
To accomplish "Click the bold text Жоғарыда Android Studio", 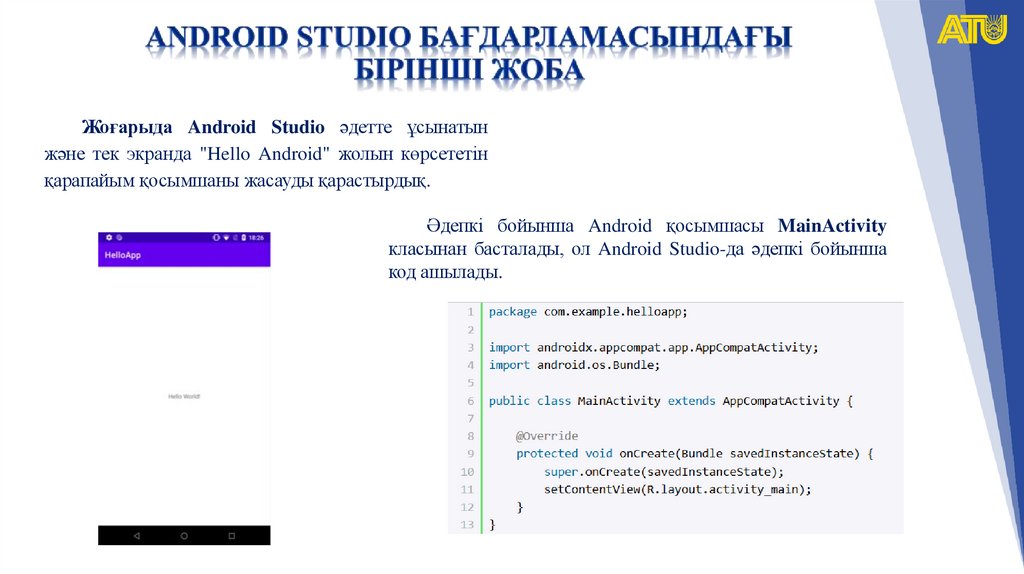I will point(203,127).
